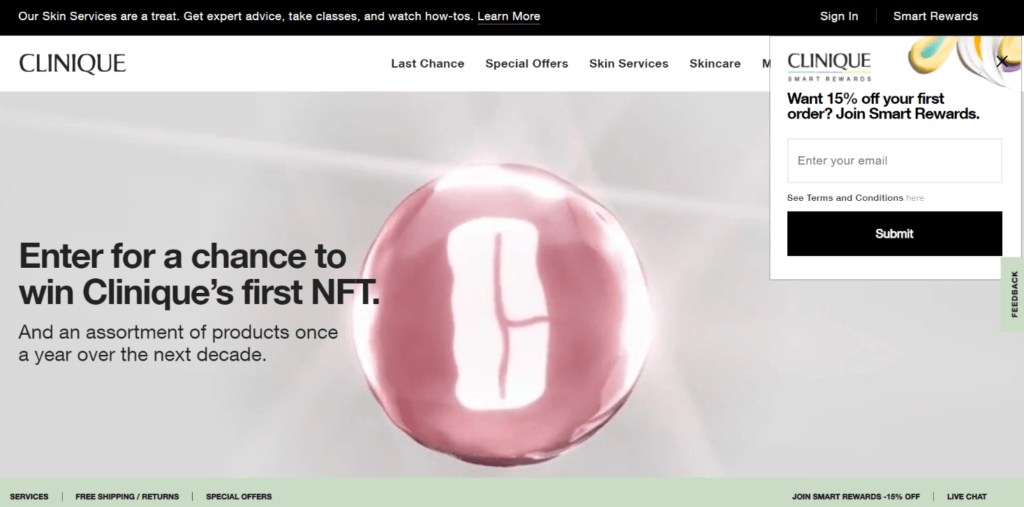Open Terms and Conditions 'here' link
This screenshot has height=507, width=1024.
pos(915,198)
